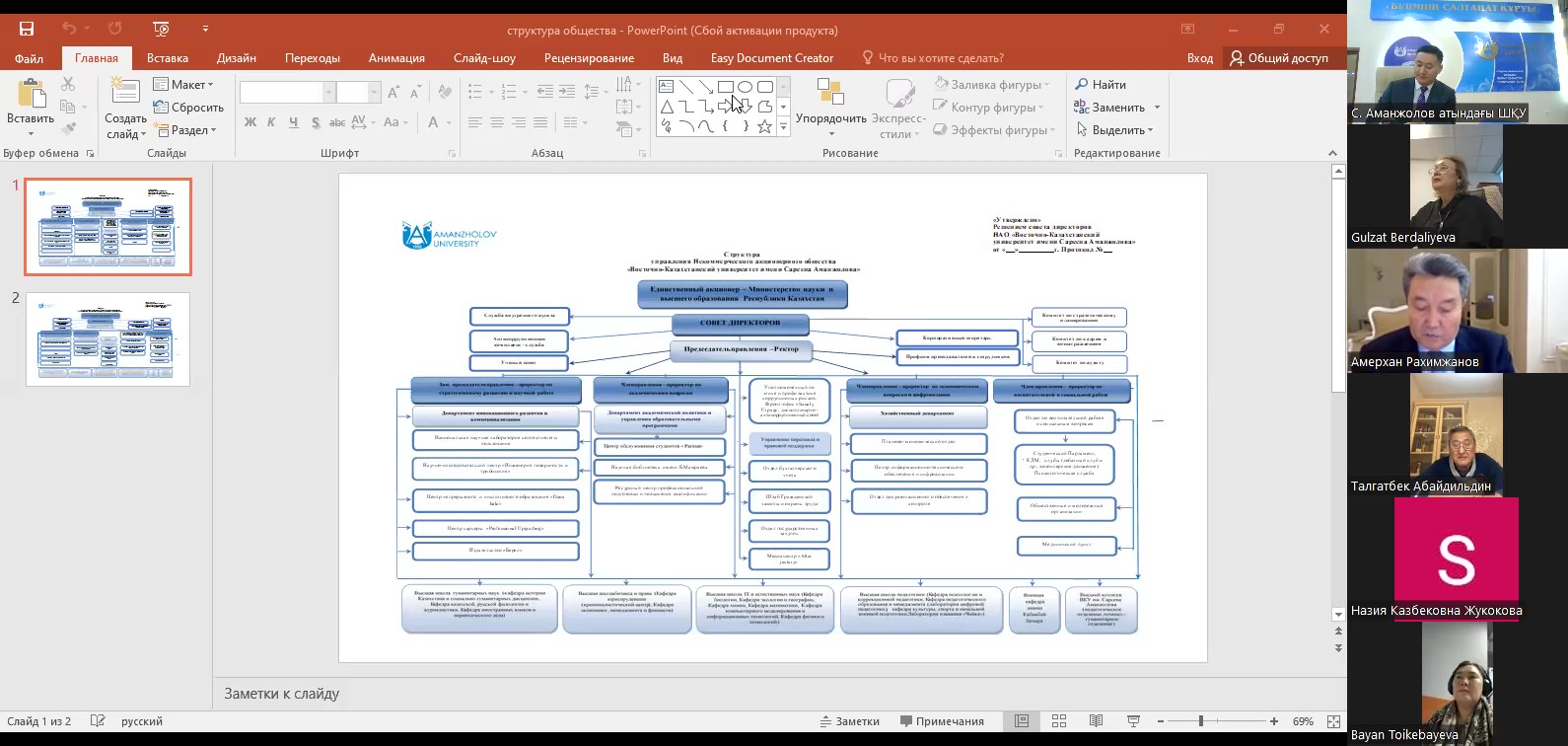Viewport: 1568px width, 746px height.
Task: Expand the Макет layout dropdown
Action: point(184,85)
